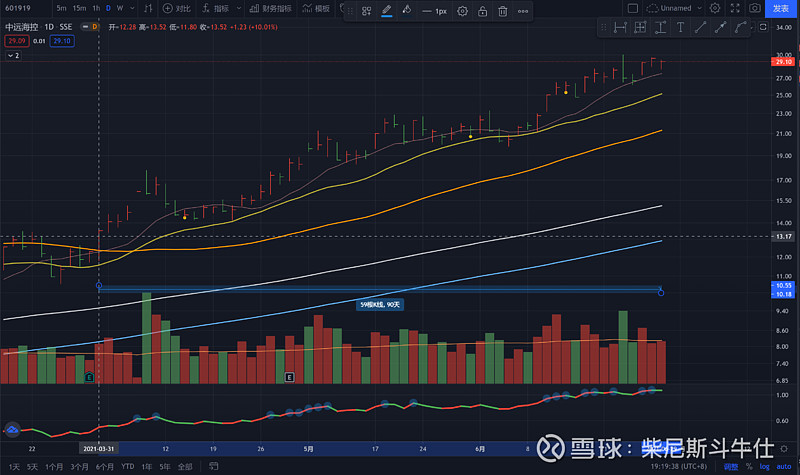Click the reset chart view icon near price axis
Viewport: 800px width, 475px height.
coord(763,27)
